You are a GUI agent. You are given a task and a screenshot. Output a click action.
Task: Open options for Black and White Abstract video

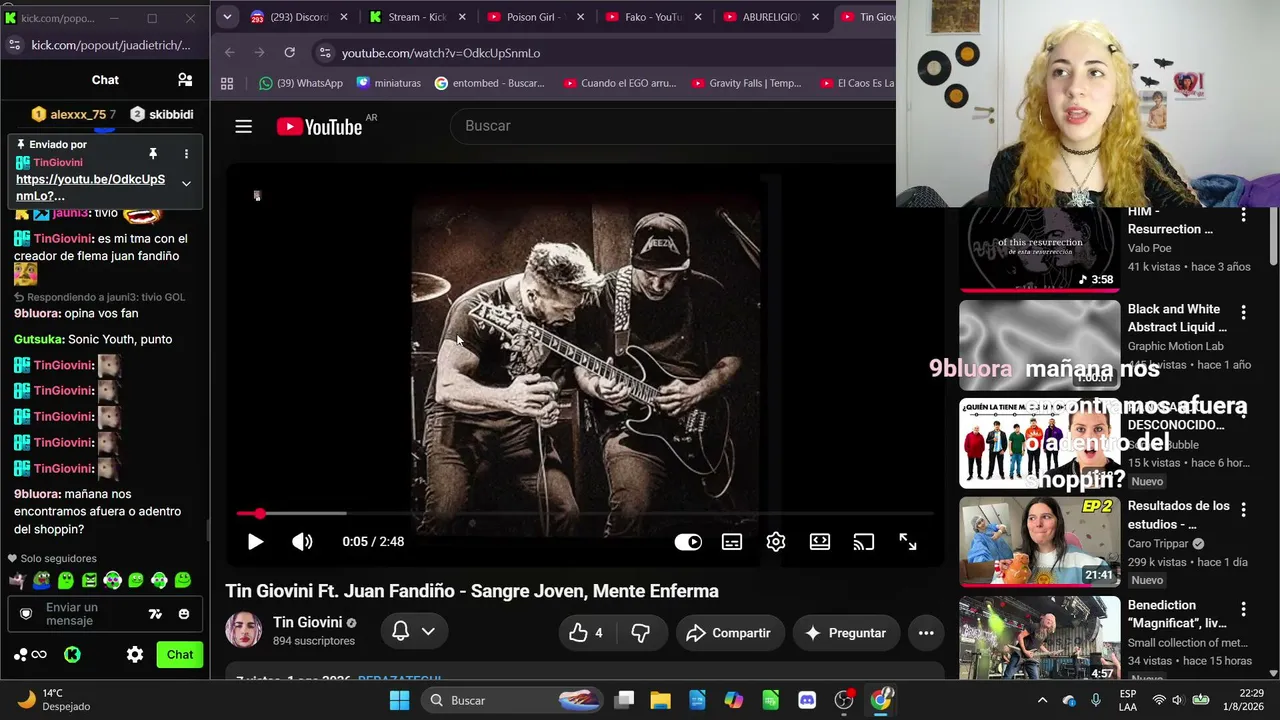point(1243,313)
